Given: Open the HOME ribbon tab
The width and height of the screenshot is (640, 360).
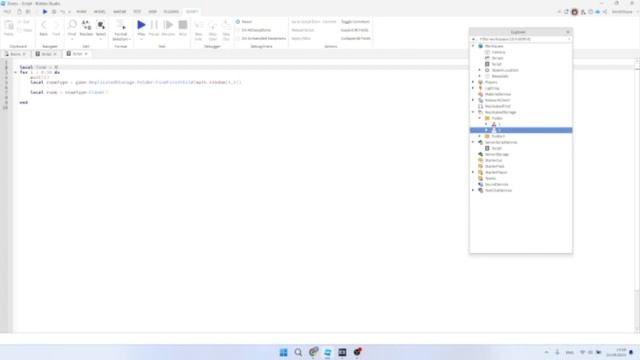Looking at the screenshot, I should point(81,12).
